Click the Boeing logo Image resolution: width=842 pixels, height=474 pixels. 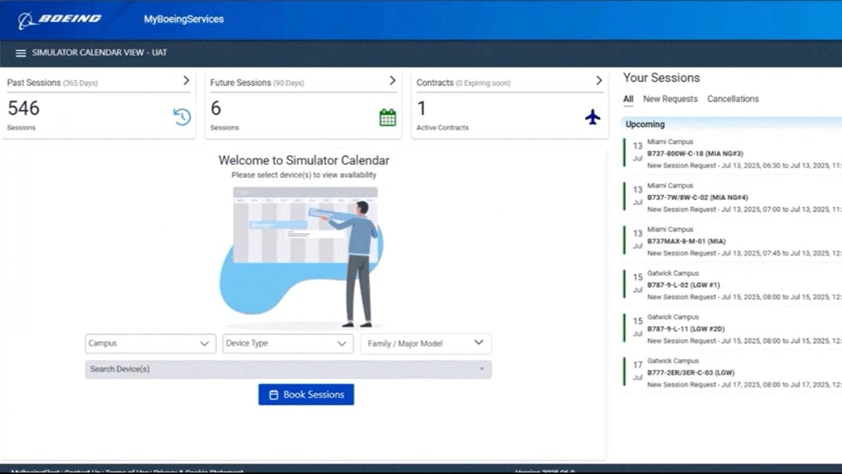[x=60, y=19]
